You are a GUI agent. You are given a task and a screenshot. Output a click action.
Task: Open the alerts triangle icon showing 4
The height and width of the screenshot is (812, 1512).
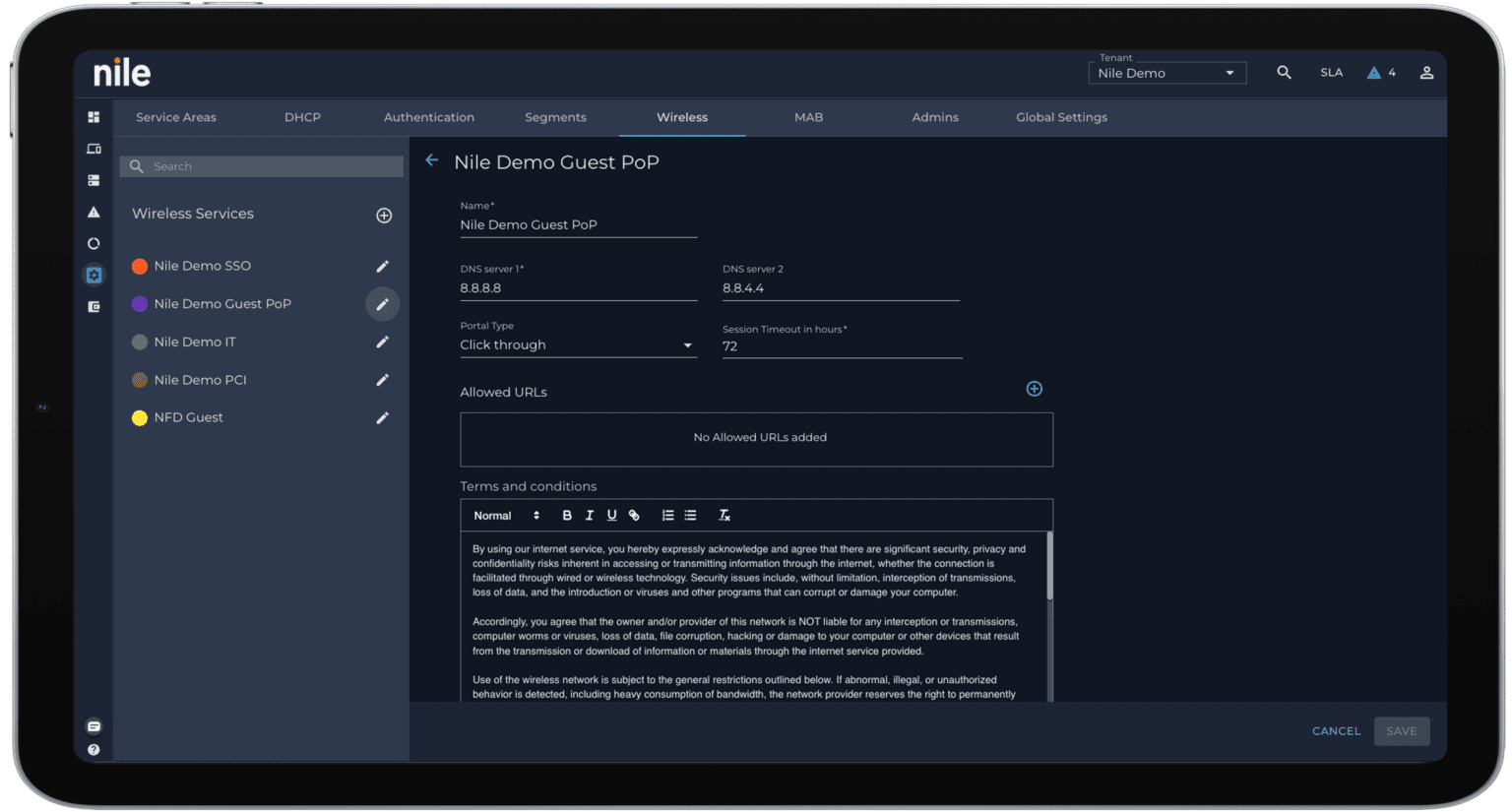coord(1380,73)
